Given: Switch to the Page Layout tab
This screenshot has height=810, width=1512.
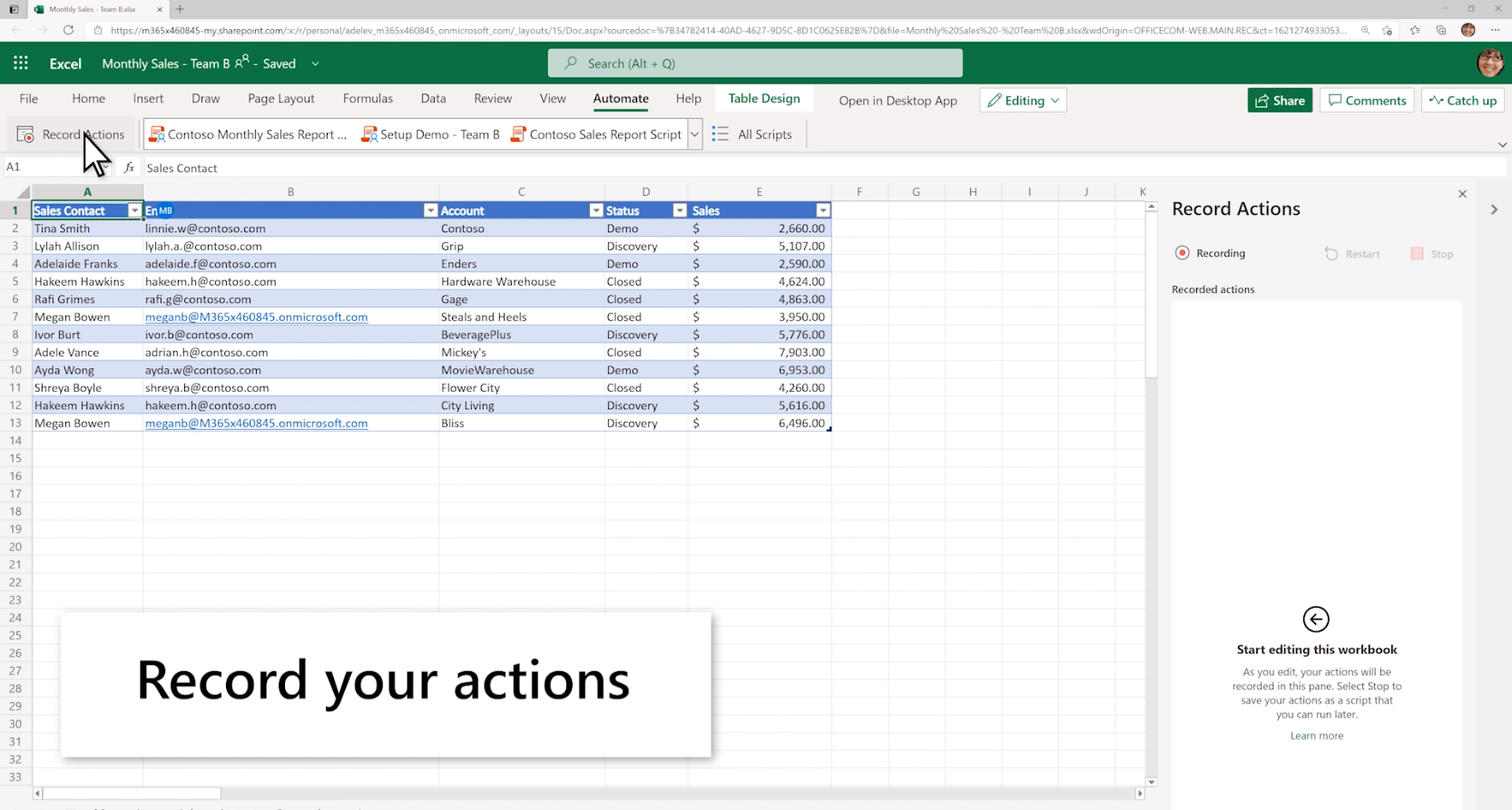Looking at the screenshot, I should [280, 98].
